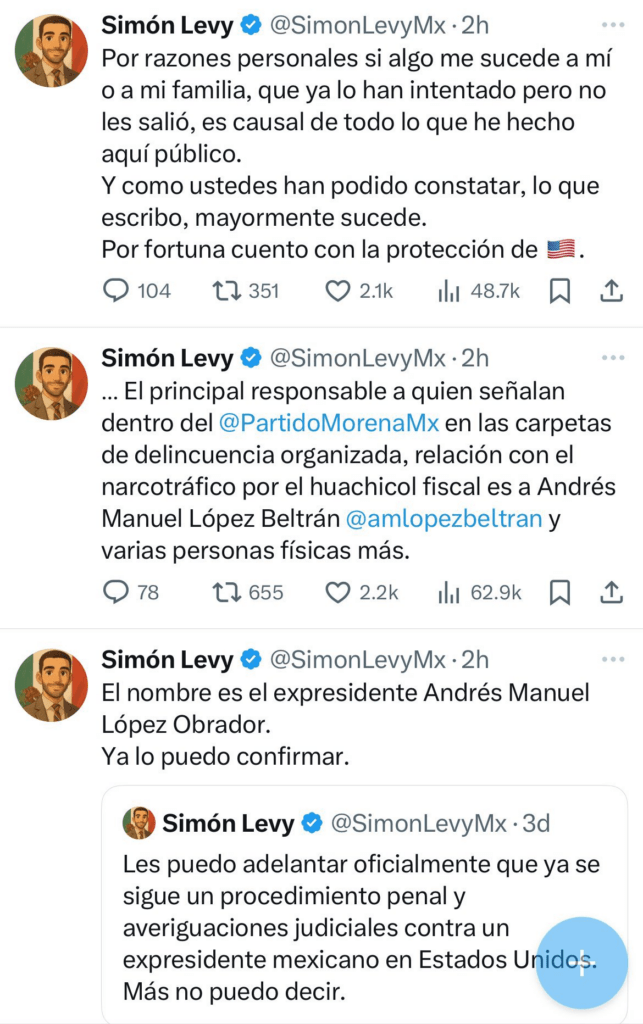Screen dimensions: 643x1024
Task: Repost the tweet with 655 retweets
Action: (x=226, y=593)
